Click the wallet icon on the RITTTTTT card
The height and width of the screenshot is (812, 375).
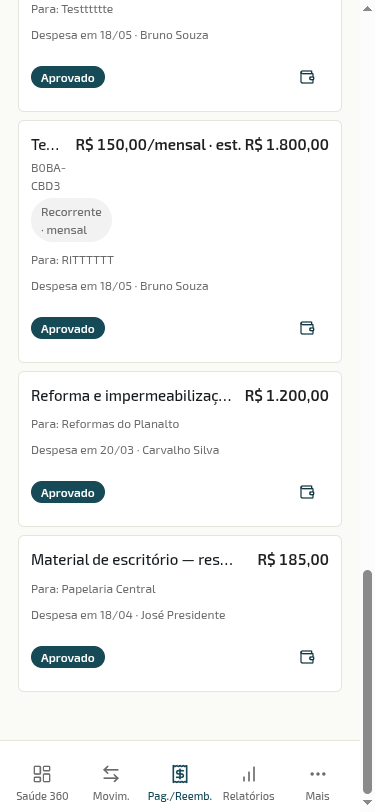(307, 328)
